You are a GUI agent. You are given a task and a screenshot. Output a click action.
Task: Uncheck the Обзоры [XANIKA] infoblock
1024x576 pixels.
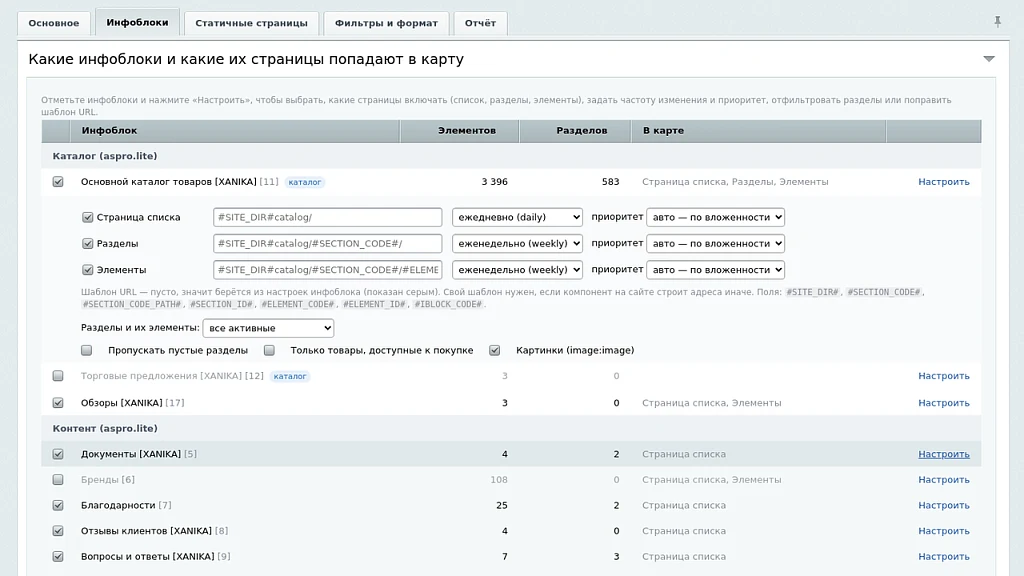tap(58, 402)
